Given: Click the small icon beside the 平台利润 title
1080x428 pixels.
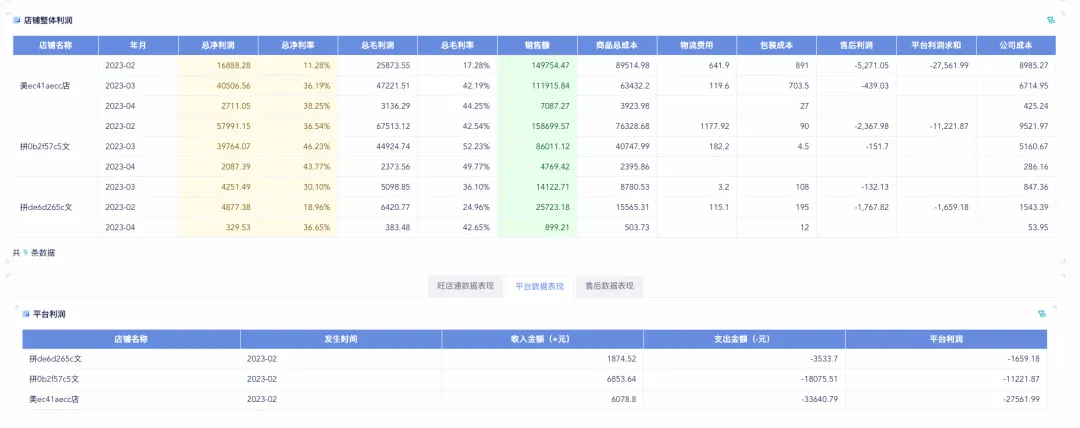Looking at the screenshot, I should [26, 314].
